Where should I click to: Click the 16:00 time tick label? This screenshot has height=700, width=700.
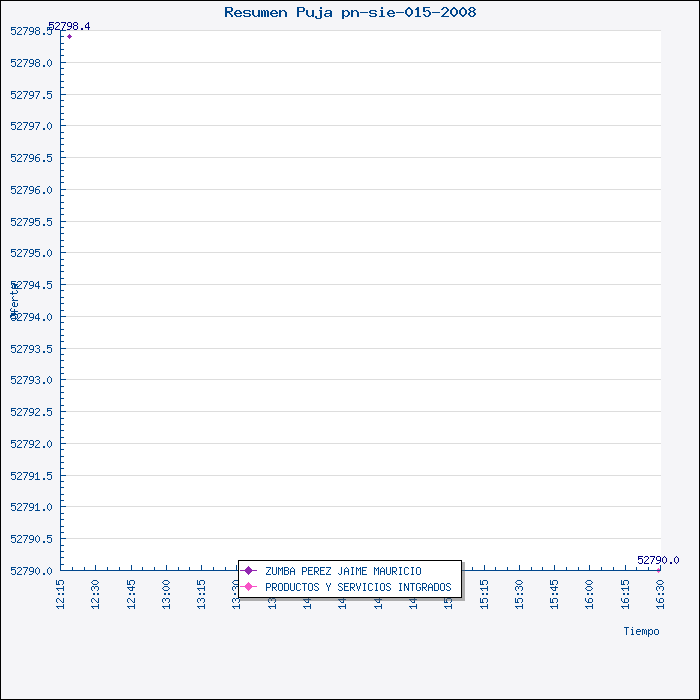click(x=590, y=590)
